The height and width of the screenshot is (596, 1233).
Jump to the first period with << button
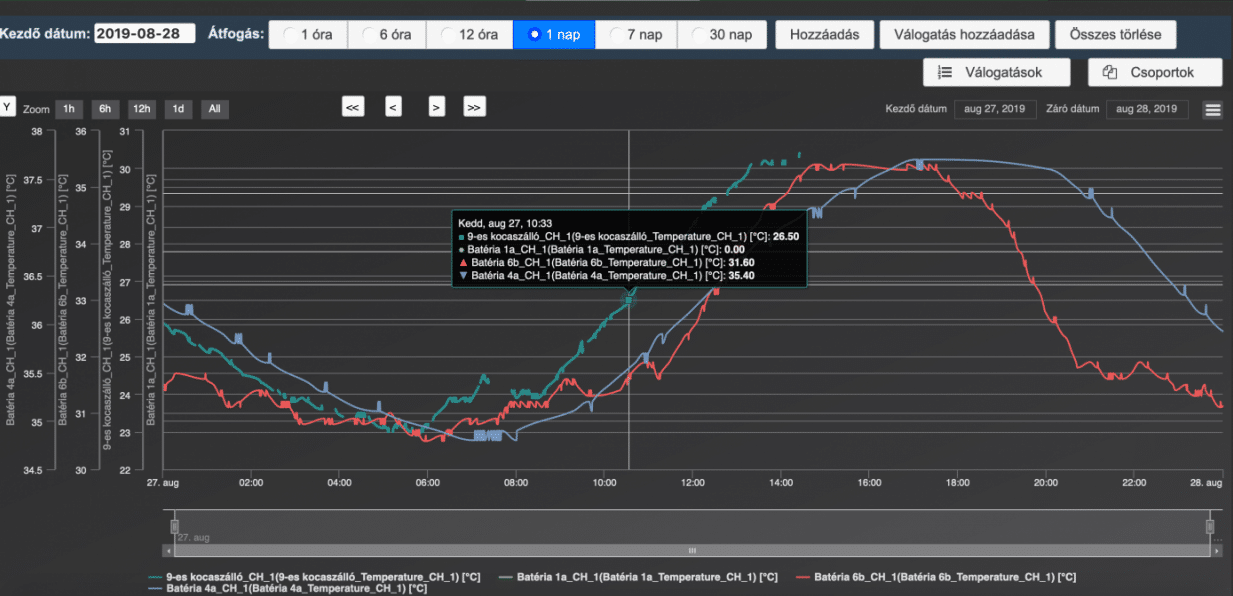pyautogui.click(x=352, y=107)
